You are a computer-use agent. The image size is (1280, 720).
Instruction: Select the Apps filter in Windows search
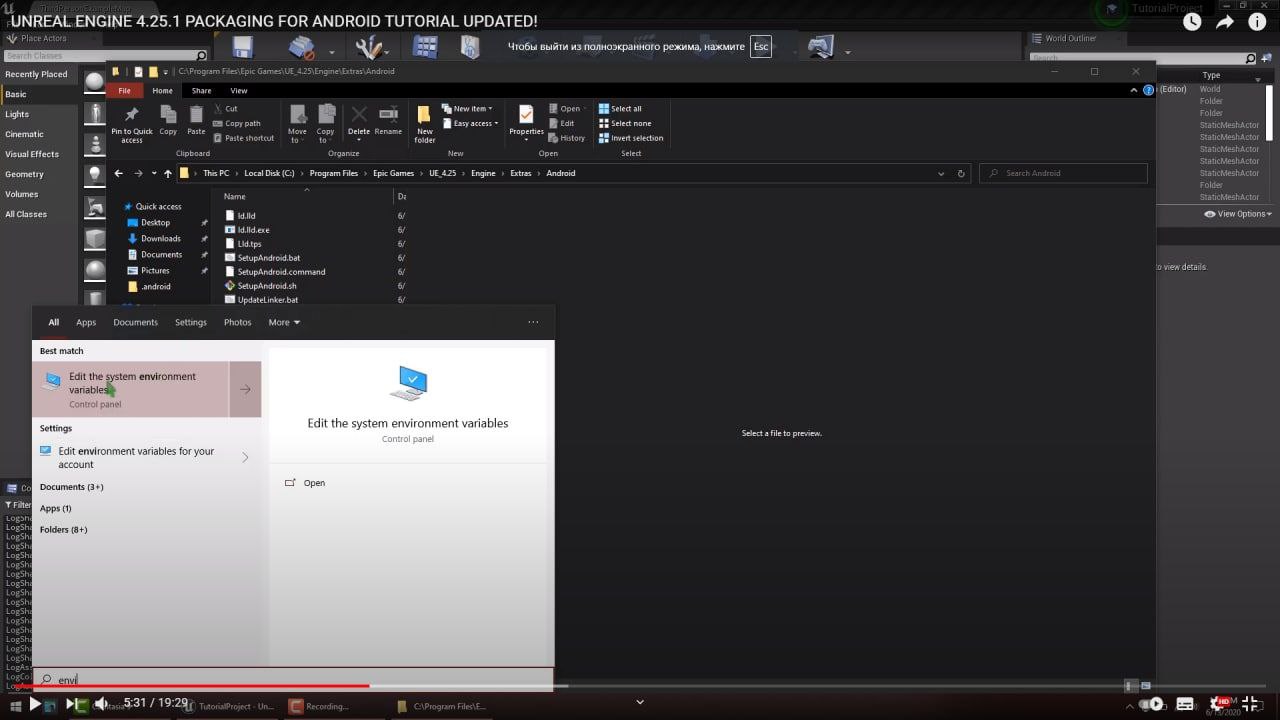pyautogui.click(x=86, y=322)
